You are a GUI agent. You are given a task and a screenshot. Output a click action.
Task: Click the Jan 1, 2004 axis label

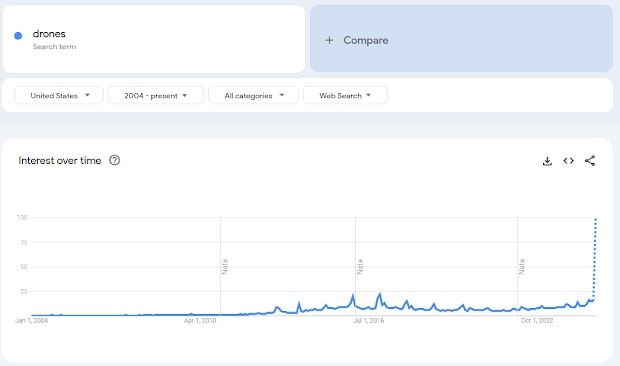coord(31,321)
